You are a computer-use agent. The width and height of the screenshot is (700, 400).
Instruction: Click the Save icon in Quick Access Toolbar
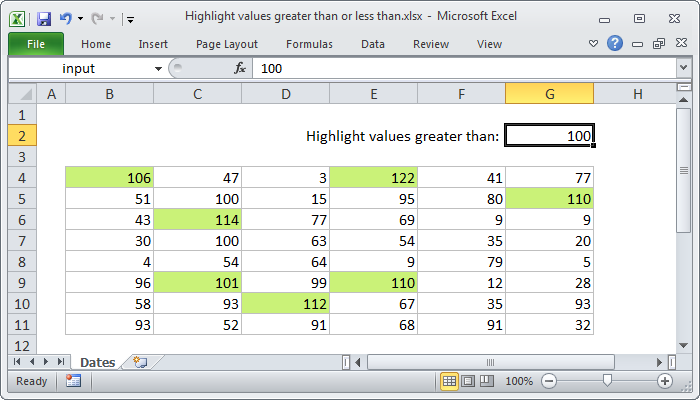pyautogui.click(x=43, y=18)
